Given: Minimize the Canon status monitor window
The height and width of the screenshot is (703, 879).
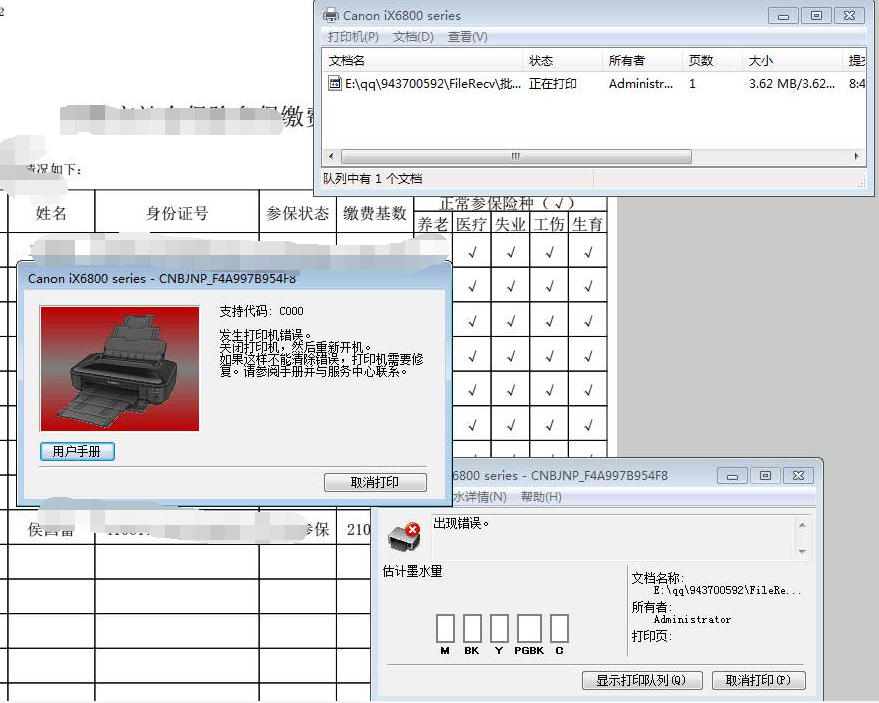Looking at the screenshot, I should (732, 476).
